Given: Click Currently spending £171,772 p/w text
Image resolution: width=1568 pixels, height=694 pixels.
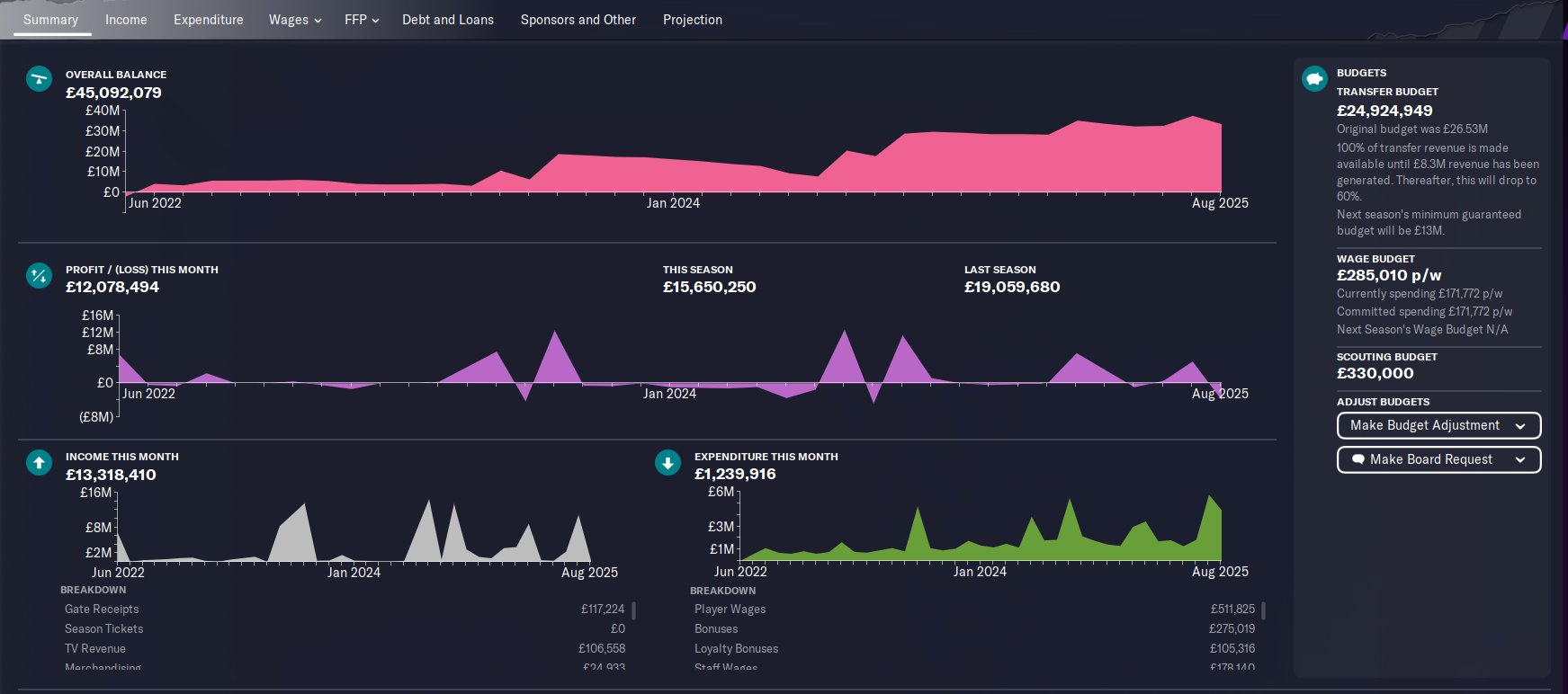Looking at the screenshot, I should pyautogui.click(x=1420, y=294).
